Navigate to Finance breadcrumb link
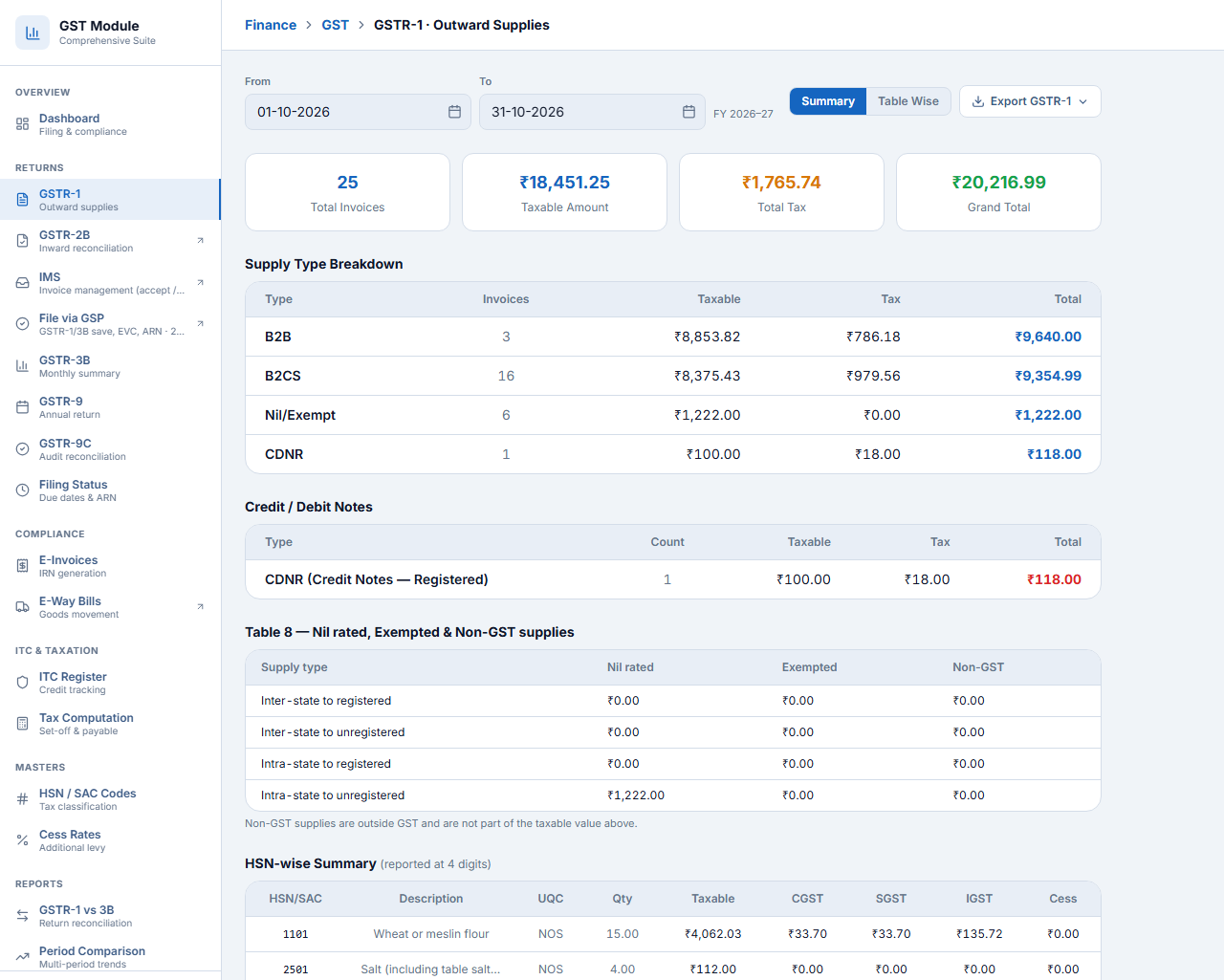 [271, 25]
